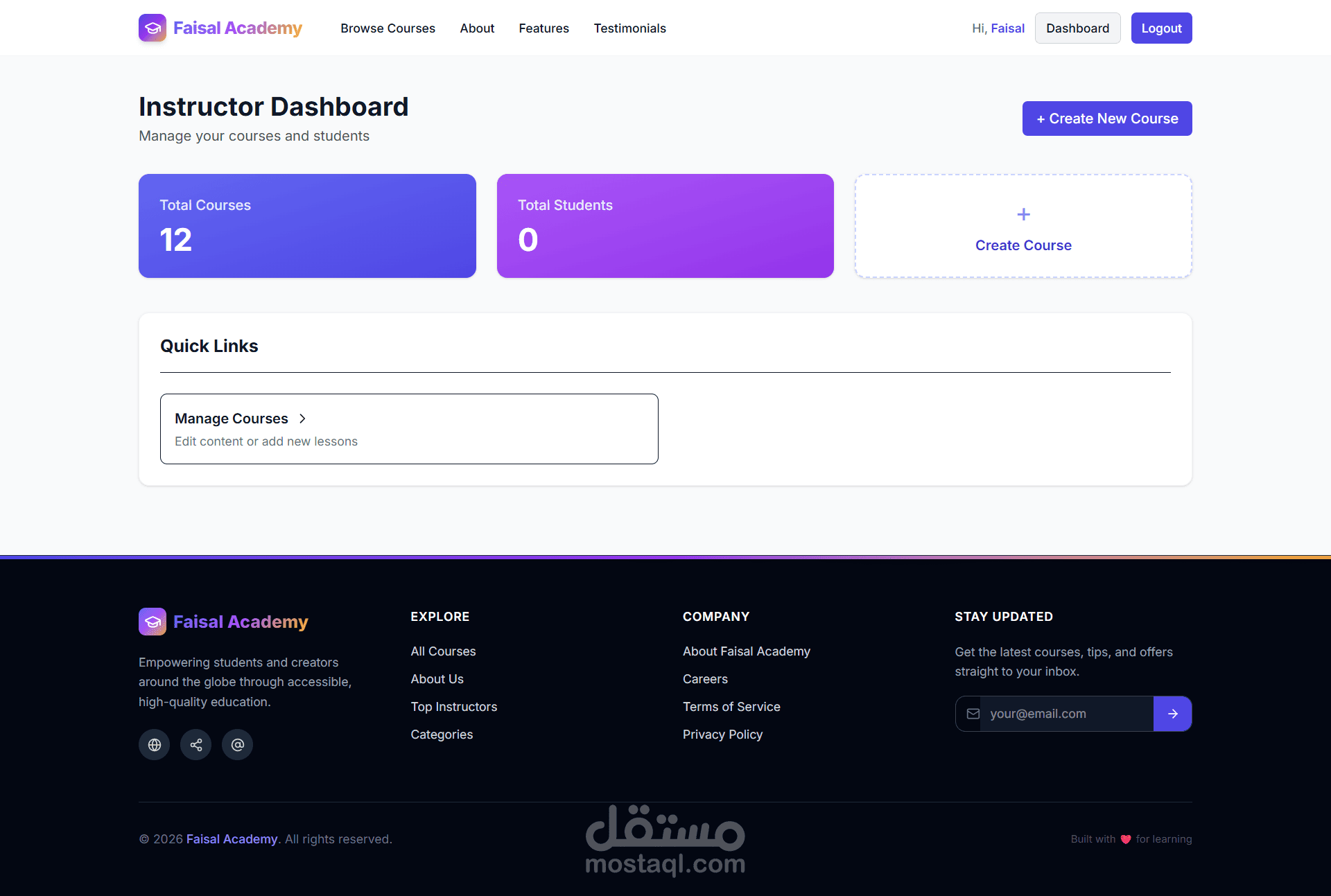Image resolution: width=1331 pixels, height=896 pixels.
Task: Open the Terms of Service footer link
Action: [x=731, y=707]
